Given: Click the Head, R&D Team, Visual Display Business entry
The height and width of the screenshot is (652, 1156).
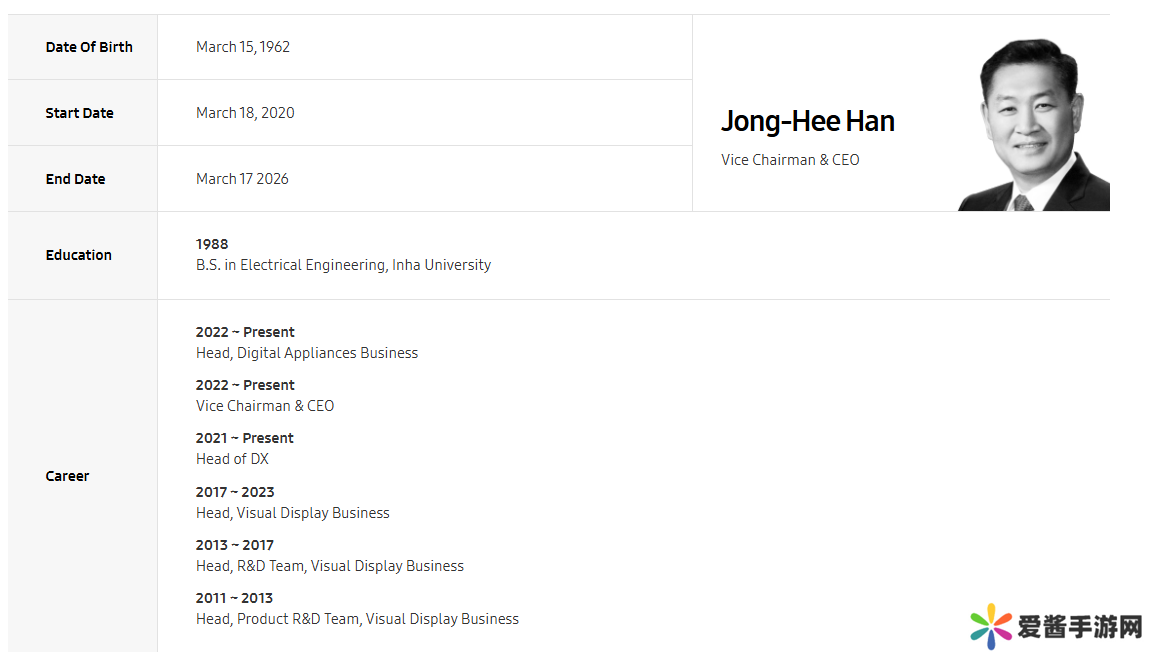Looking at the screenshot, I should coord(330,566).
